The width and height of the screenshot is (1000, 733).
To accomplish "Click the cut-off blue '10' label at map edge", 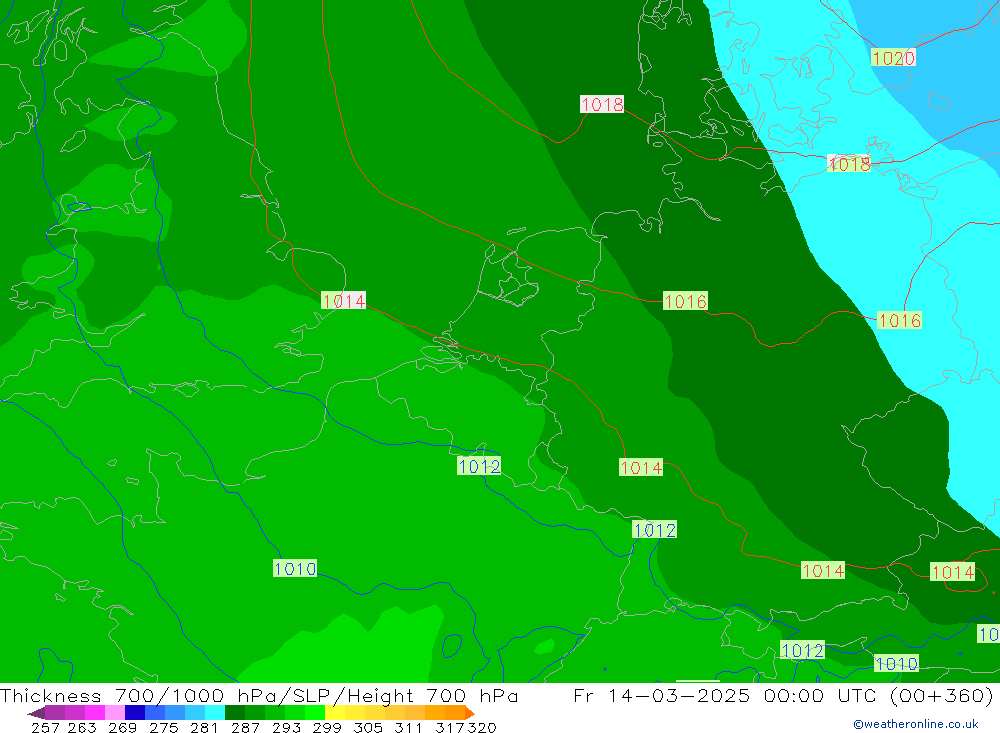I will 989,634.
